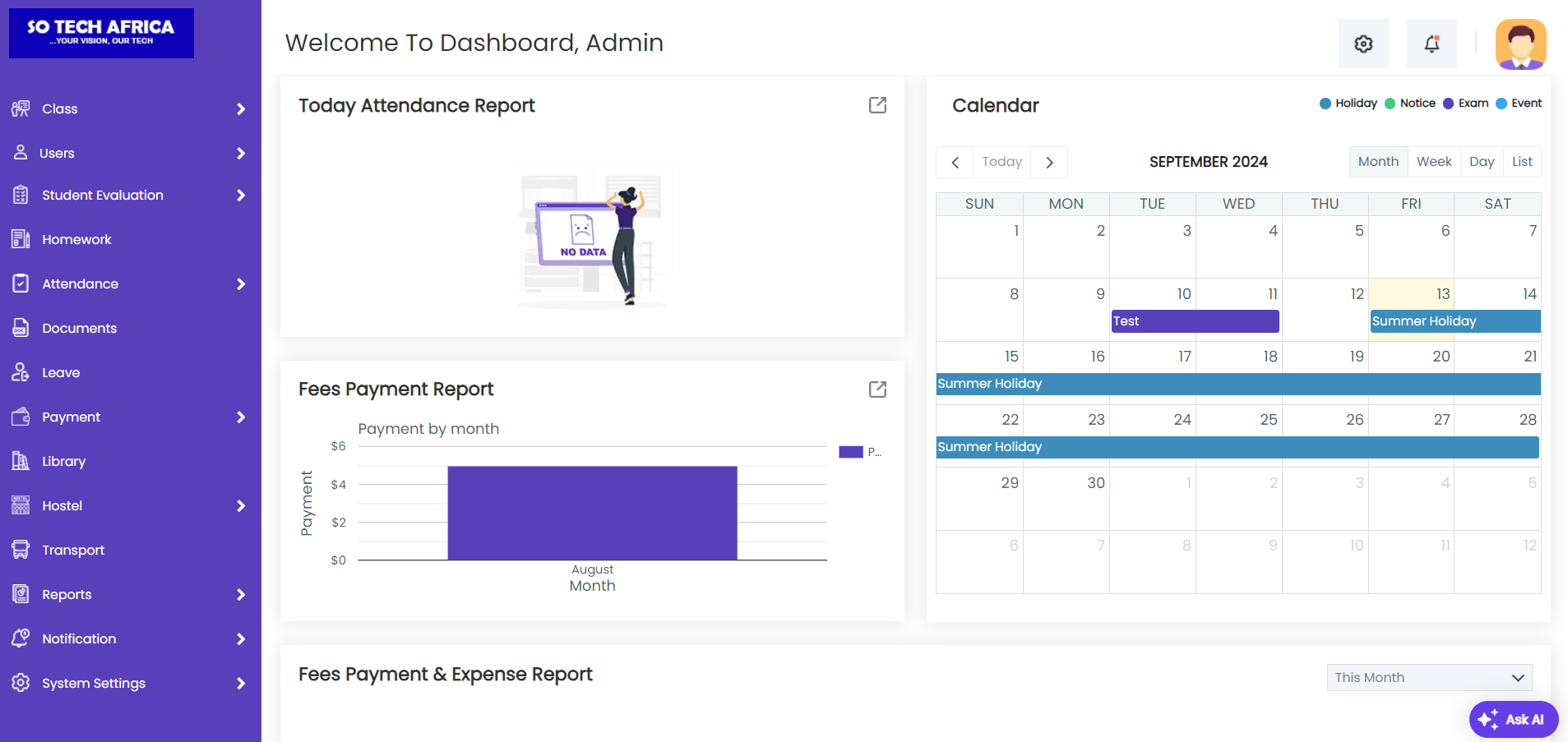1568x742 pixels.
Task: Click the Transport bus icon
Action: [x=21, y=550]
